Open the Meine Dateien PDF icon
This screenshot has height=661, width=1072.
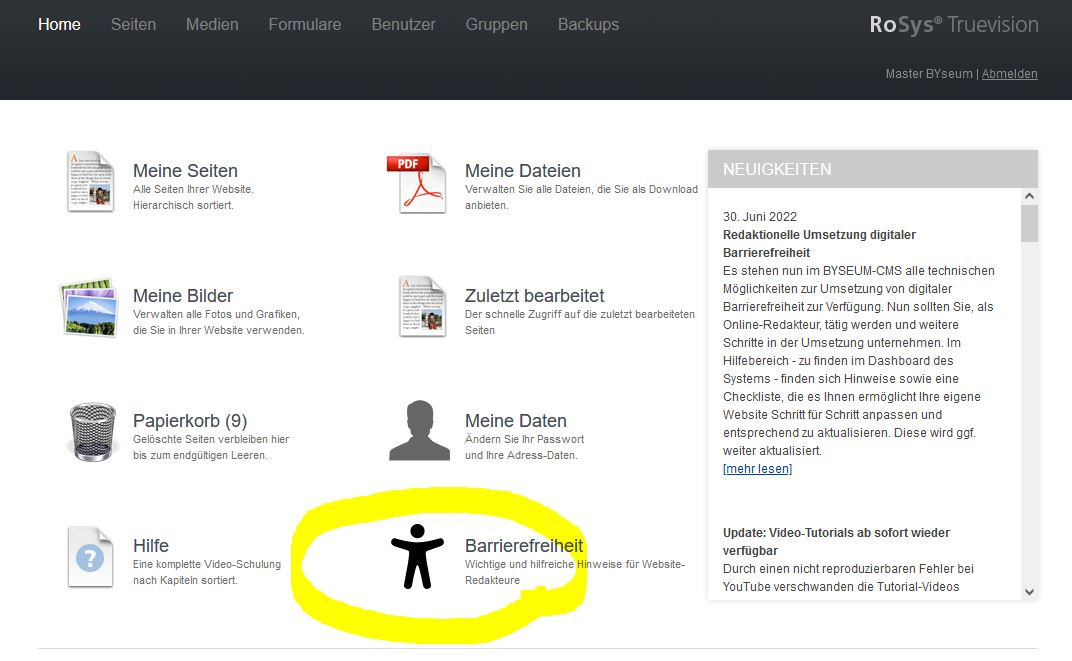pyautogui.click(x=416, y=182)
